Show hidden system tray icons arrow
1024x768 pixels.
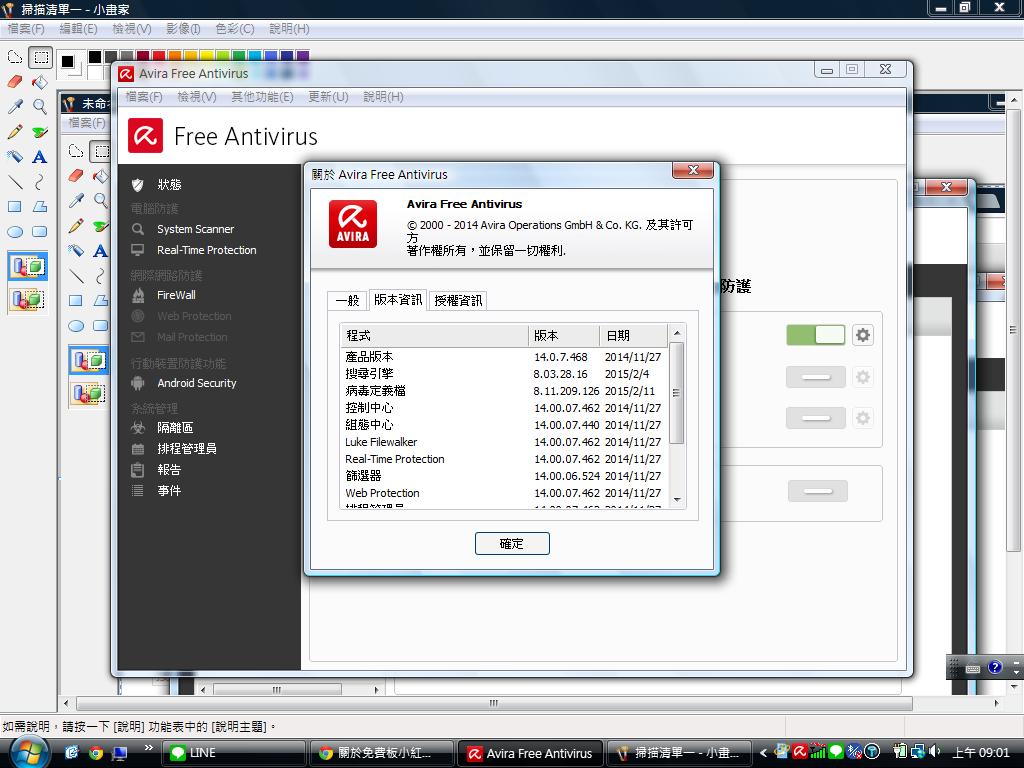[x=763, y=753]
